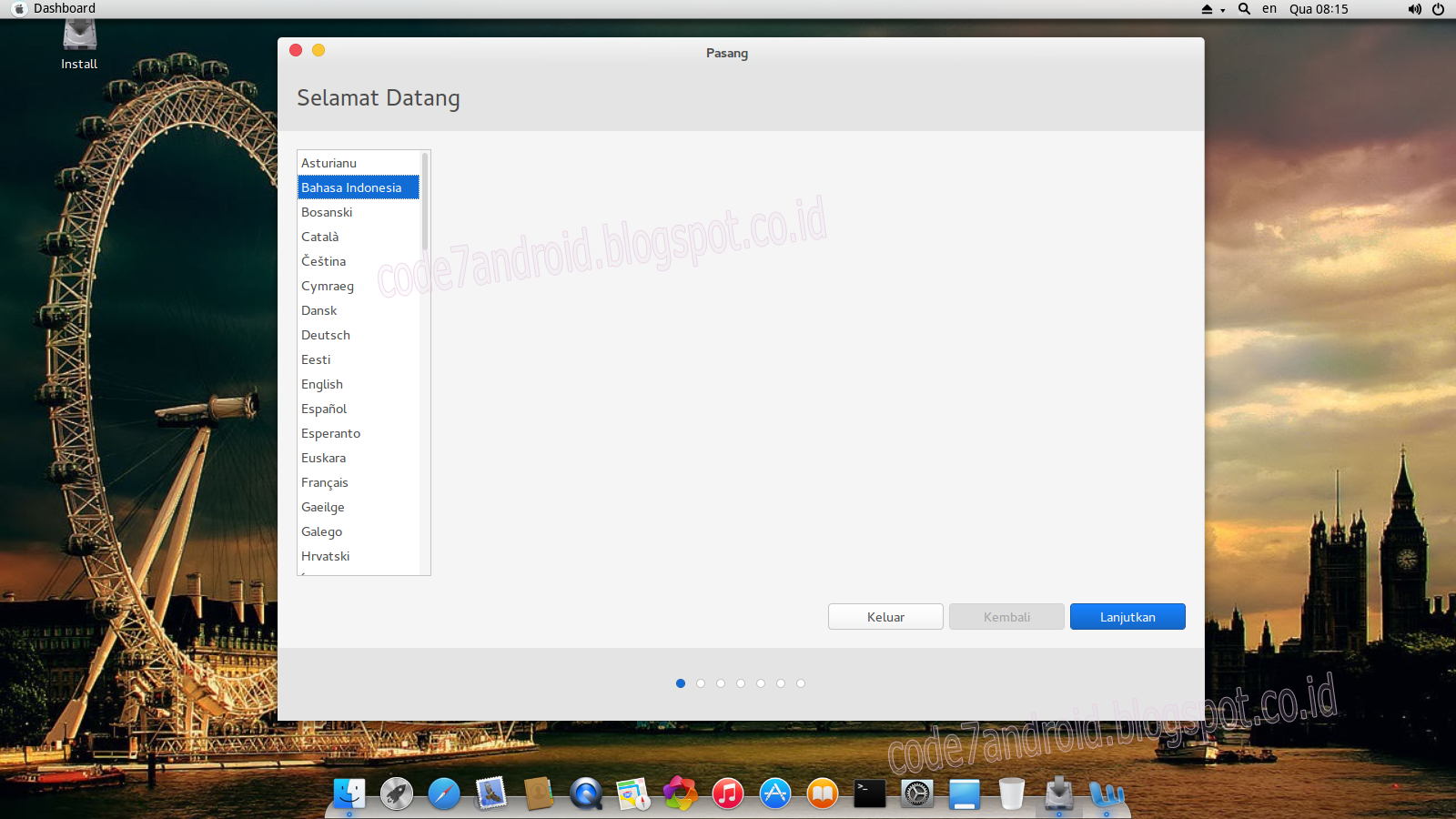
Task: Open Photos from the dock
Action: [680, 793]
